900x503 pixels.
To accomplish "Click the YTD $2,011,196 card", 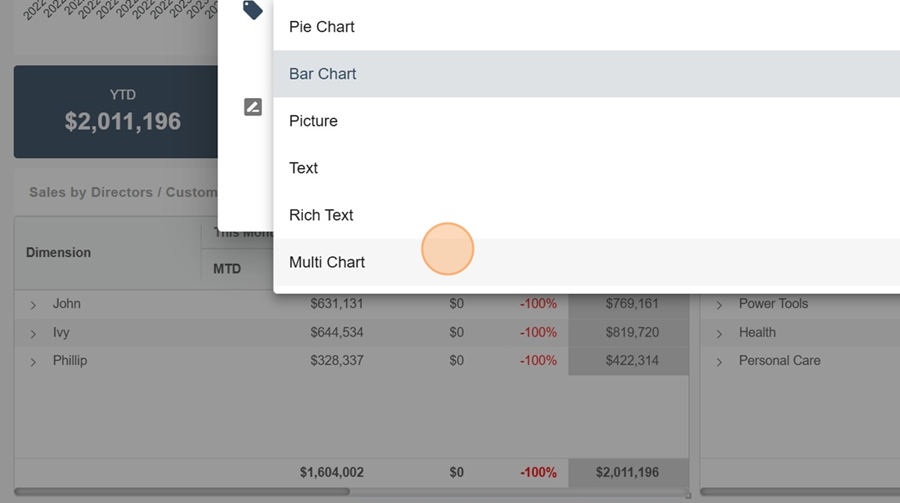I will pyautogui.click(x=116, y=111).
